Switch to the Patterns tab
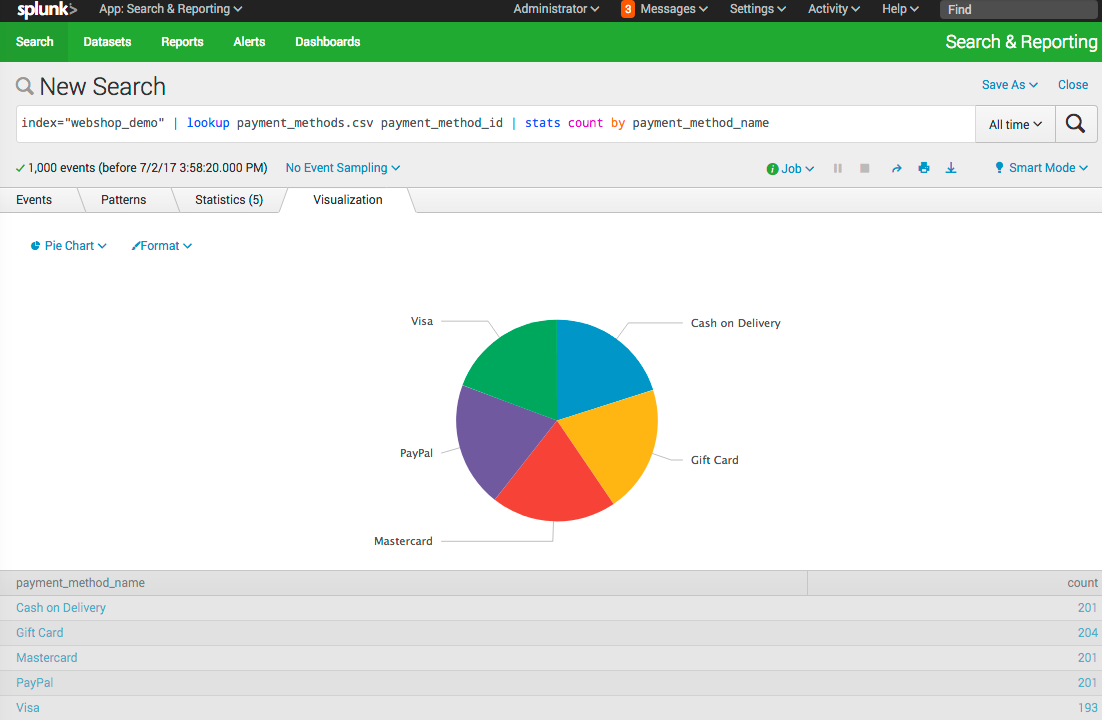The height and width of the screenshot is (720, 1102). 123,200
